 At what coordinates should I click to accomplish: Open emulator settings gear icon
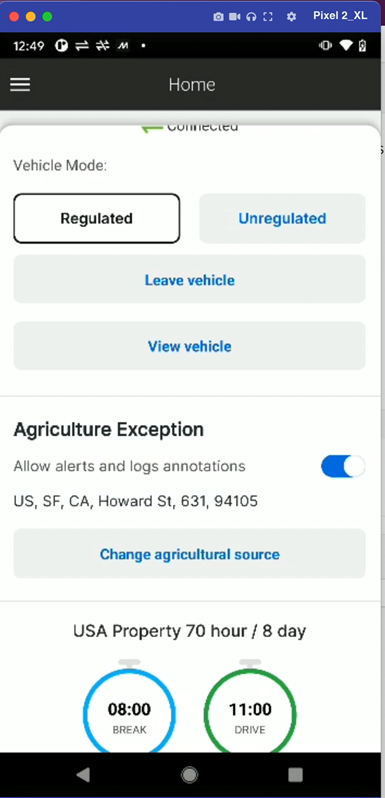tap(291, 17)
